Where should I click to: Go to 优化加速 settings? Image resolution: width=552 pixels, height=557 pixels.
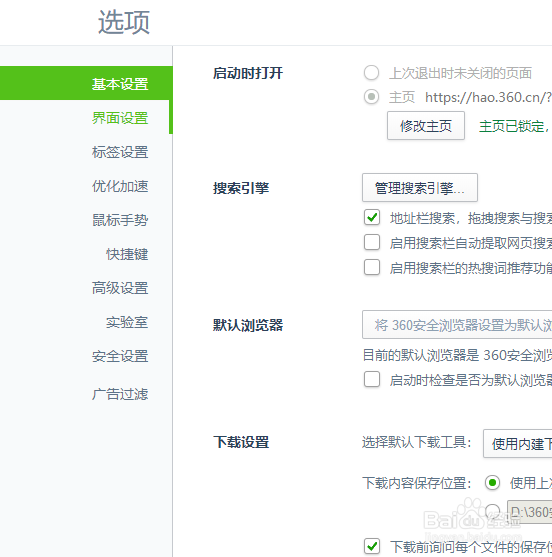pos(120,186)
